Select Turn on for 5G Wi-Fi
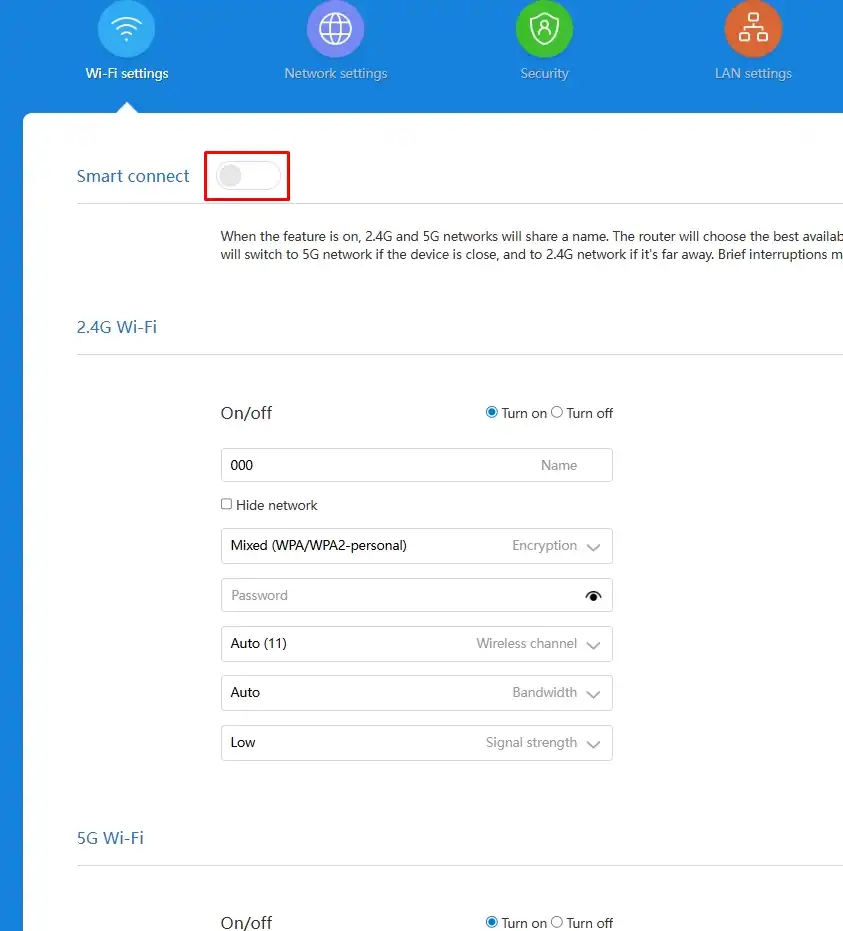The image size is (843, 931). pyautogui.click(x=492, y=922)
